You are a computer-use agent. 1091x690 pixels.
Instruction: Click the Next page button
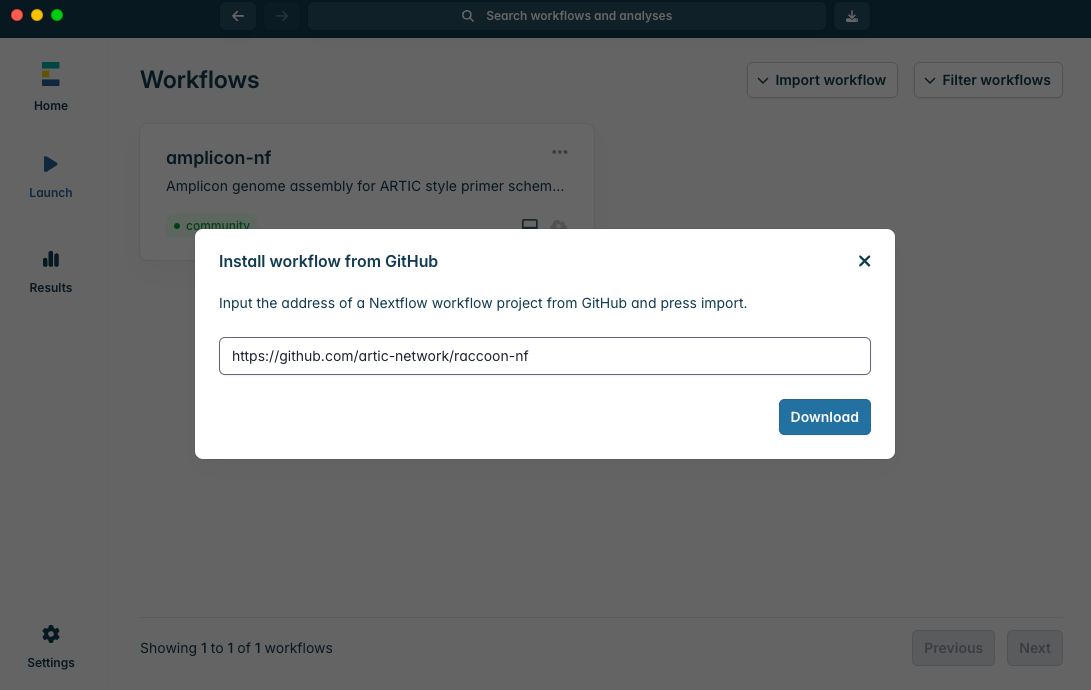pyautogui.click(x=1034, y=648)
